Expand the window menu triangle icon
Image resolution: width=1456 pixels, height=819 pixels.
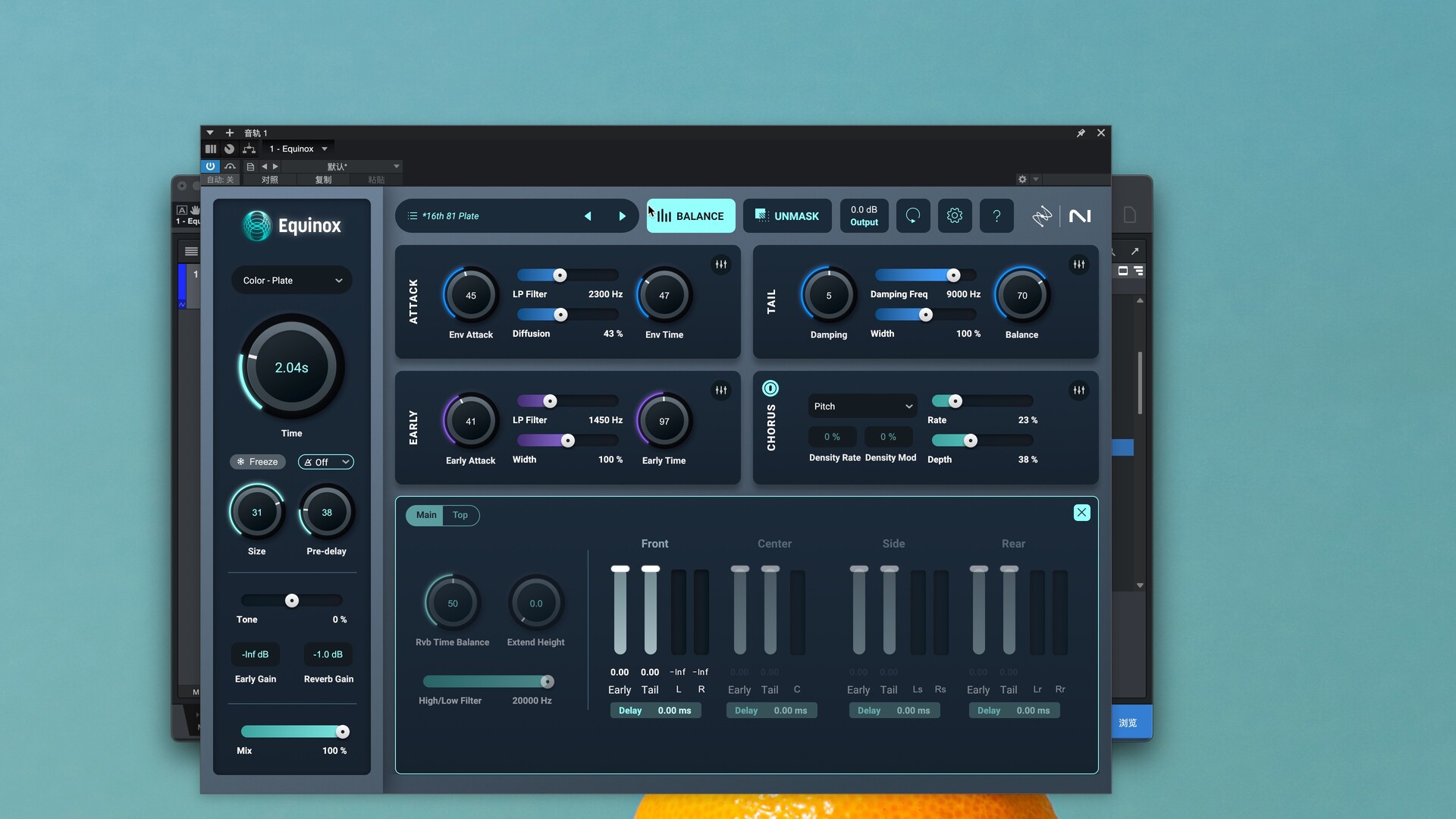coord(210,133)
